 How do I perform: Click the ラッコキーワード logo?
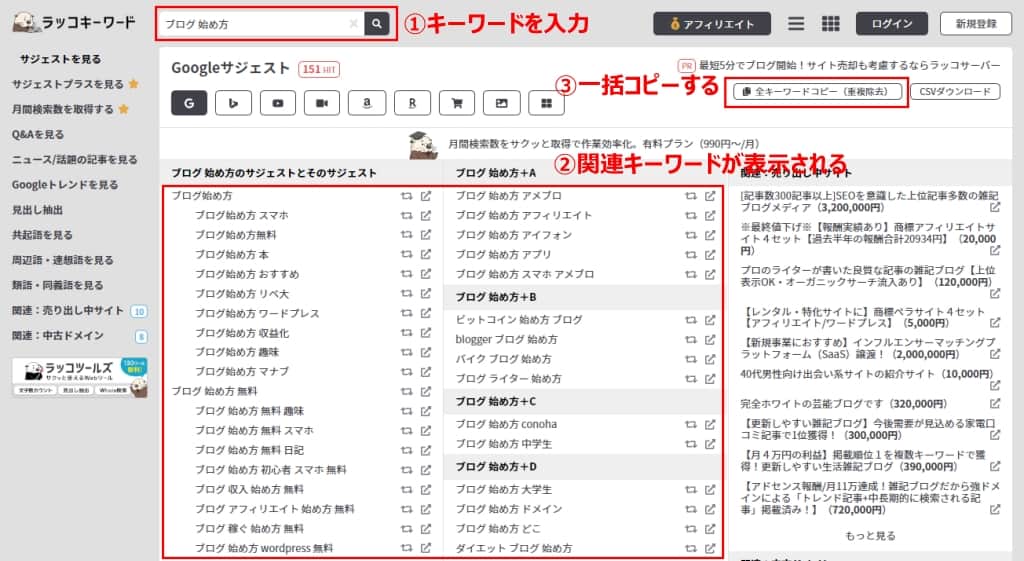[x=74, y=23]
